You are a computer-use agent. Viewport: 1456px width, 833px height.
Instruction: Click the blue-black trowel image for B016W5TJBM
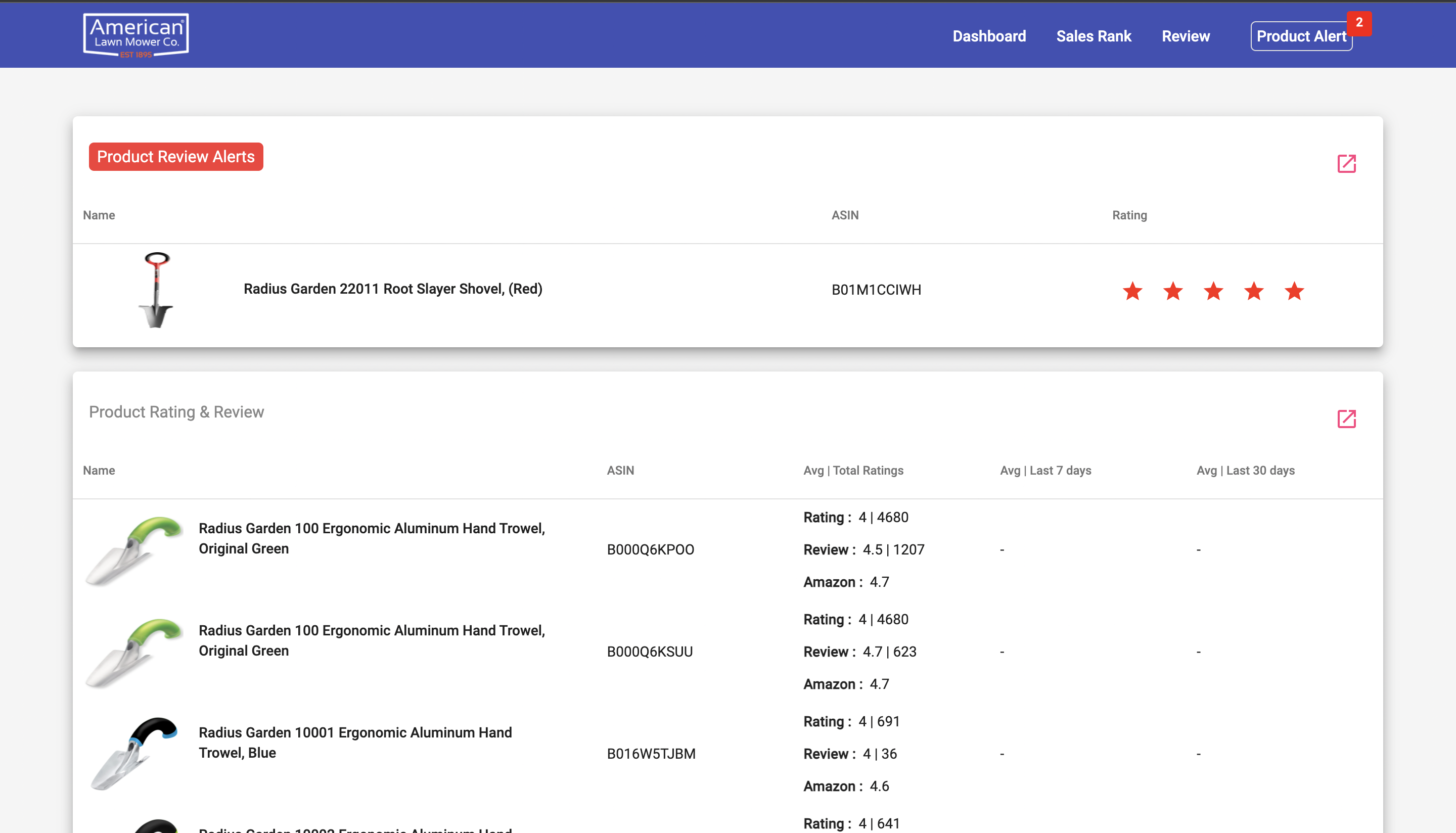(x=135, y=754)
